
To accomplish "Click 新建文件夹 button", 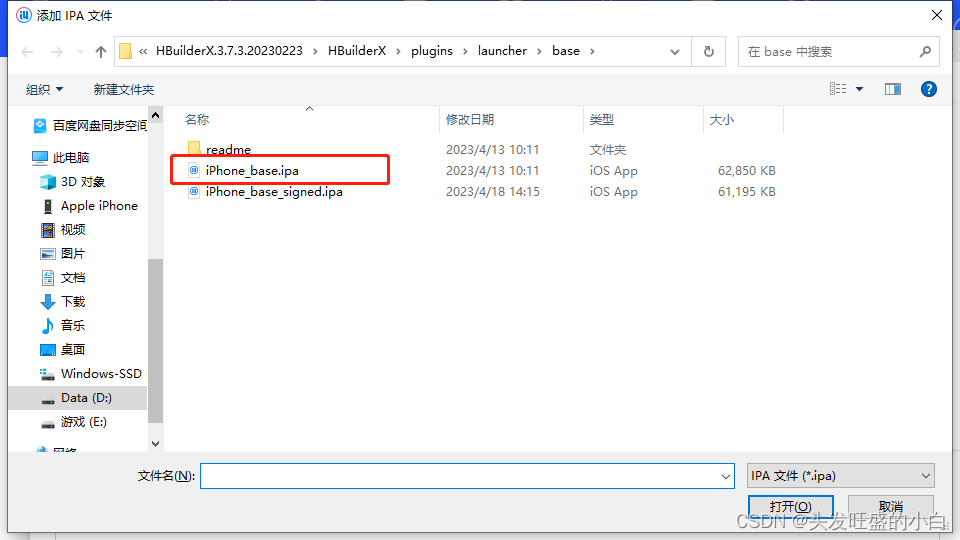I will click(x=124, y=89).
